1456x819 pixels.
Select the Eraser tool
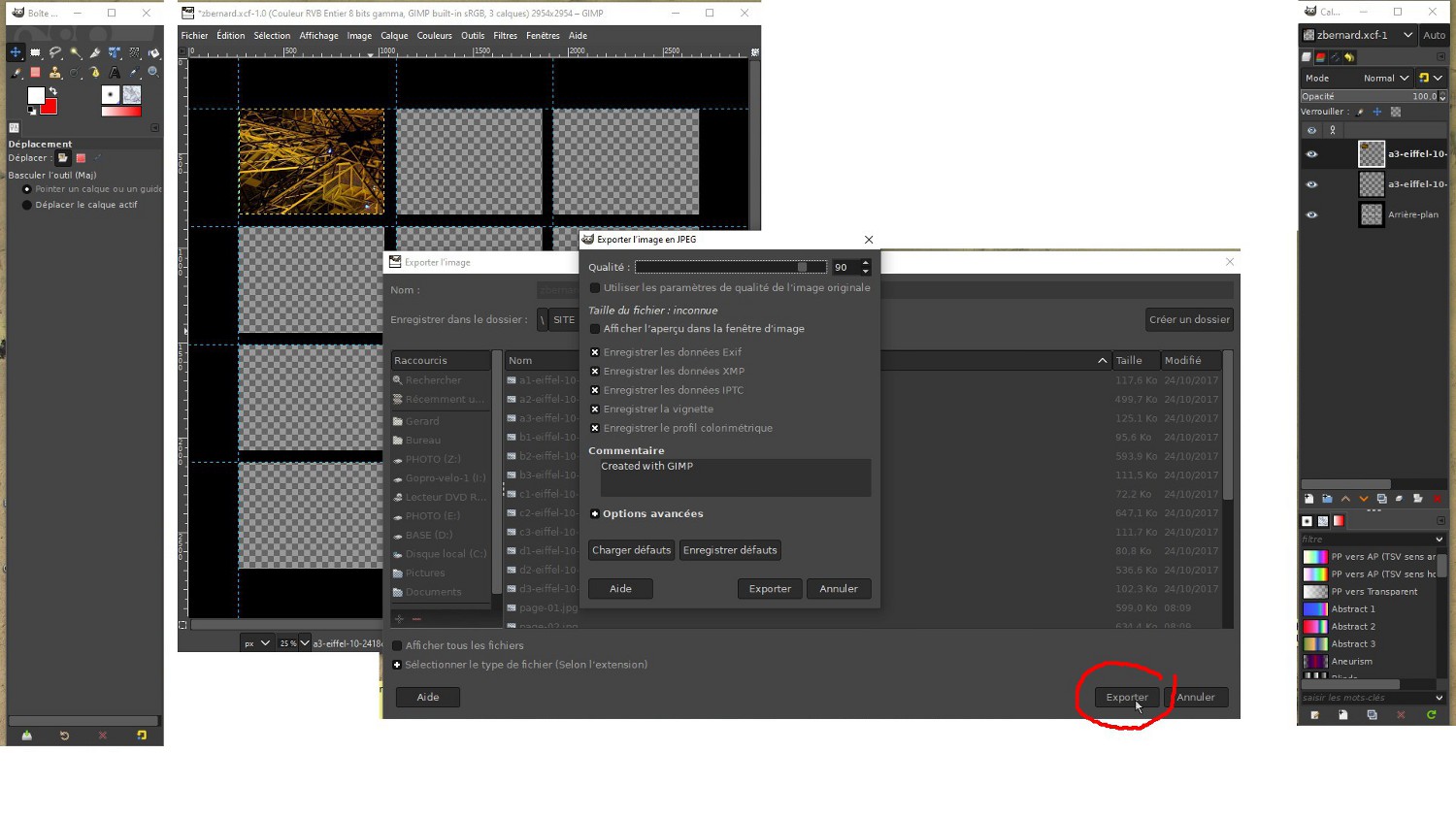click(35, 72)
